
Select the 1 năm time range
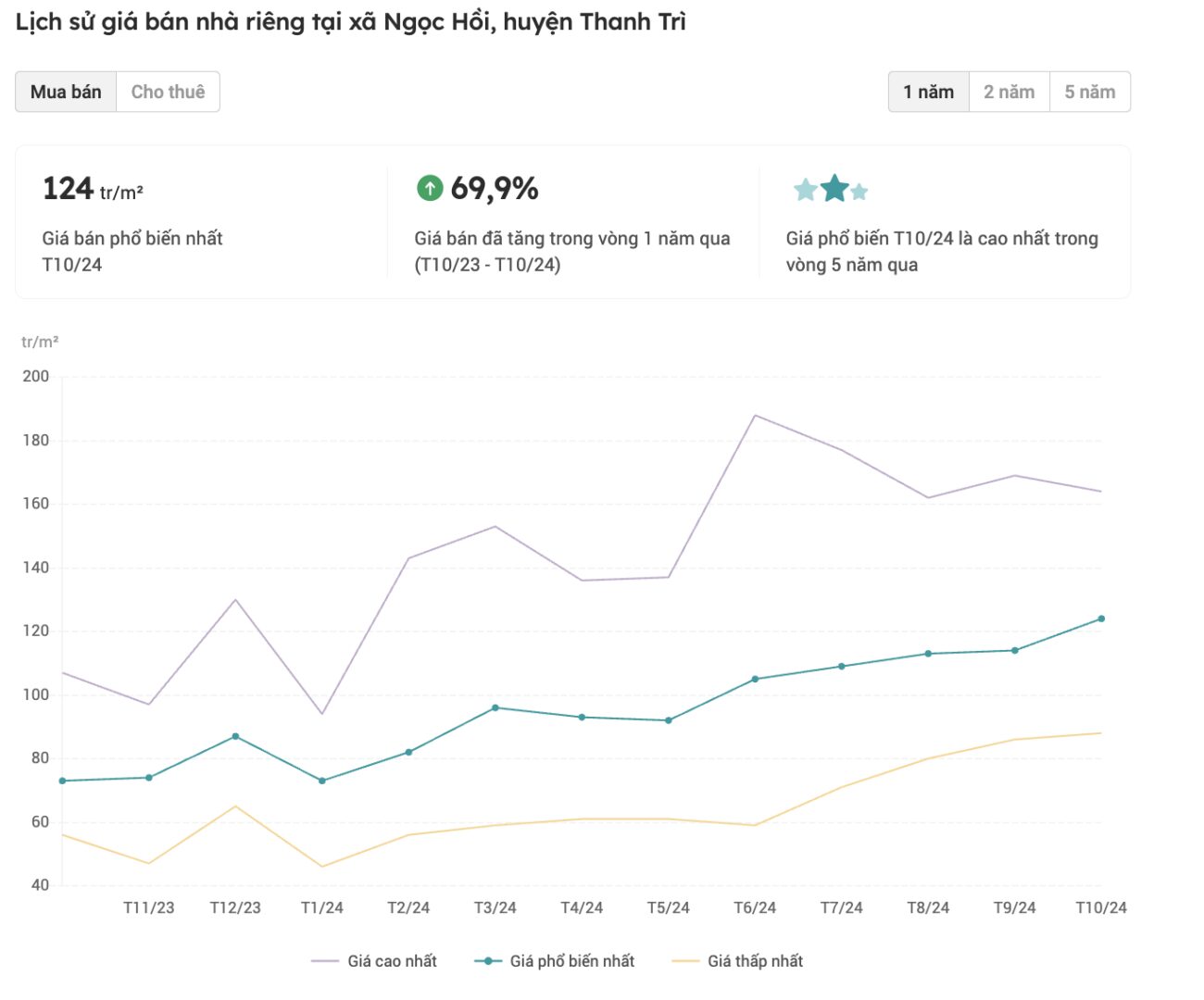tap(928, 92)
